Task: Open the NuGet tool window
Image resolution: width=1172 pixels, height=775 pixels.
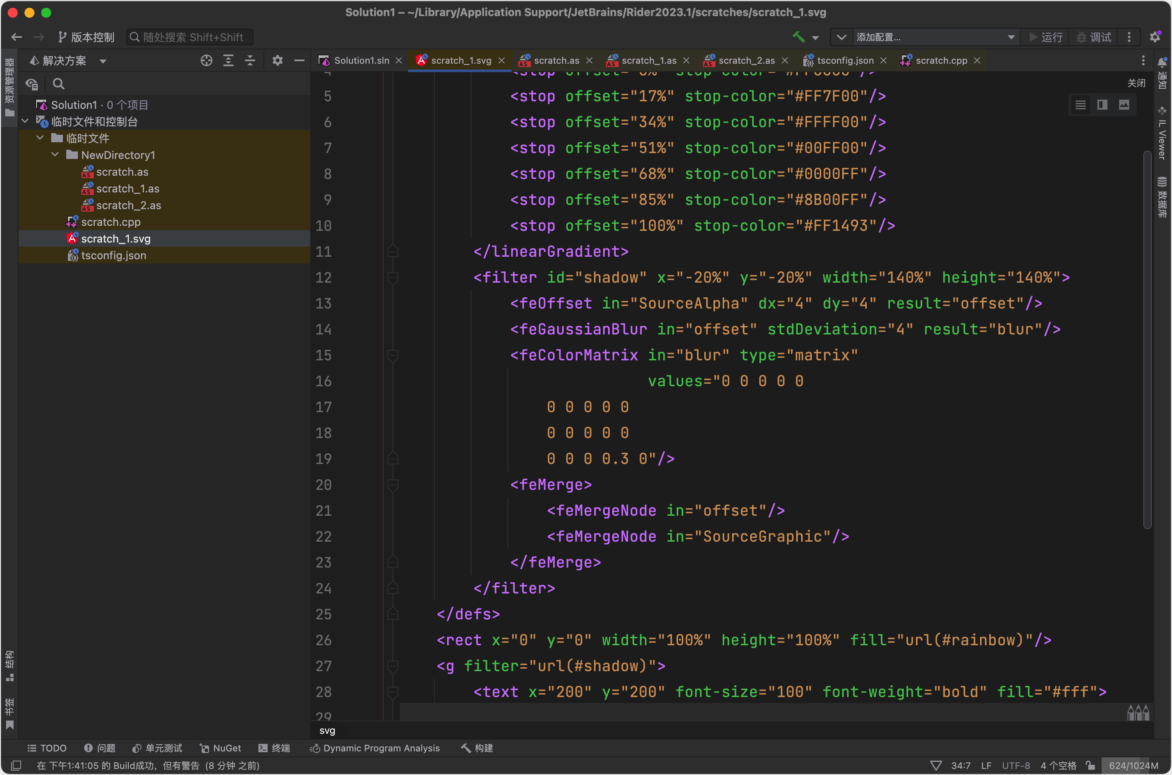Action: (x=220, y=748)
